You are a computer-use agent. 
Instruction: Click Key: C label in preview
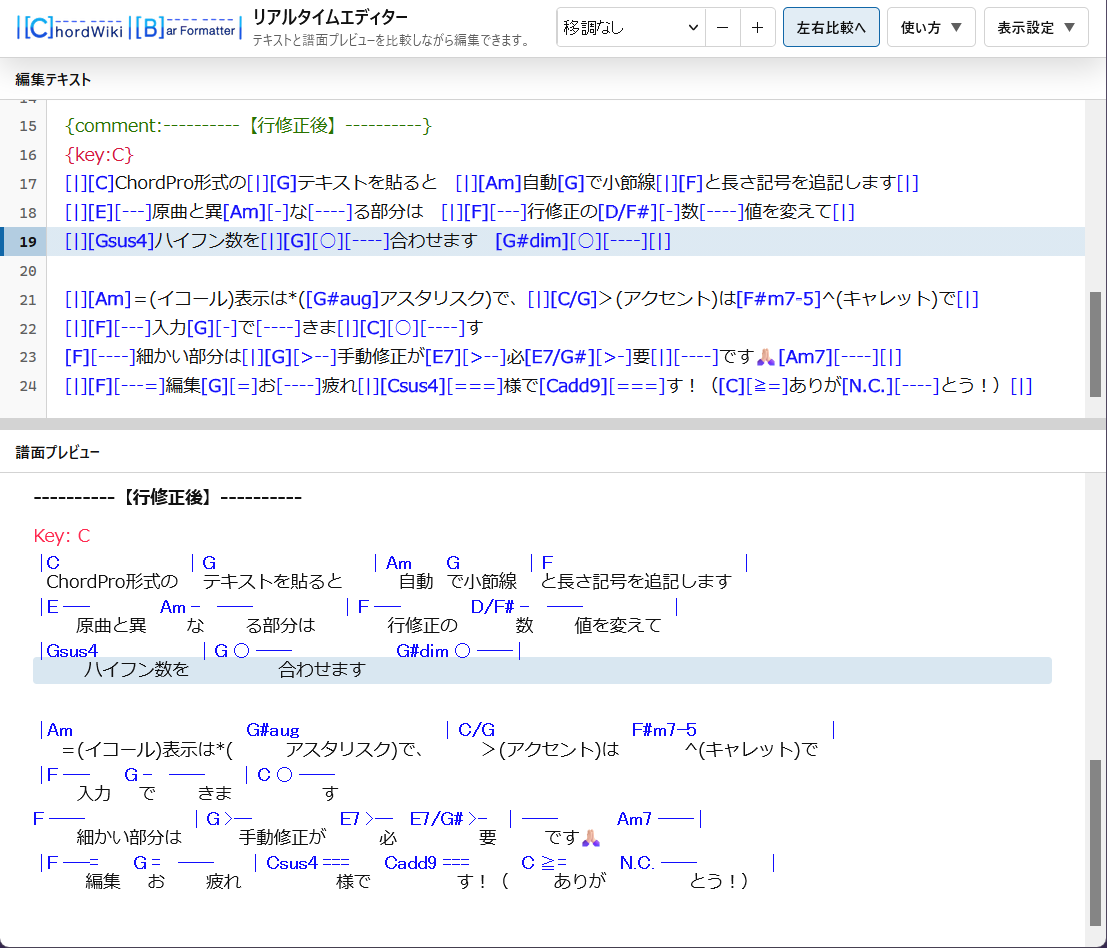click(62, 536)
